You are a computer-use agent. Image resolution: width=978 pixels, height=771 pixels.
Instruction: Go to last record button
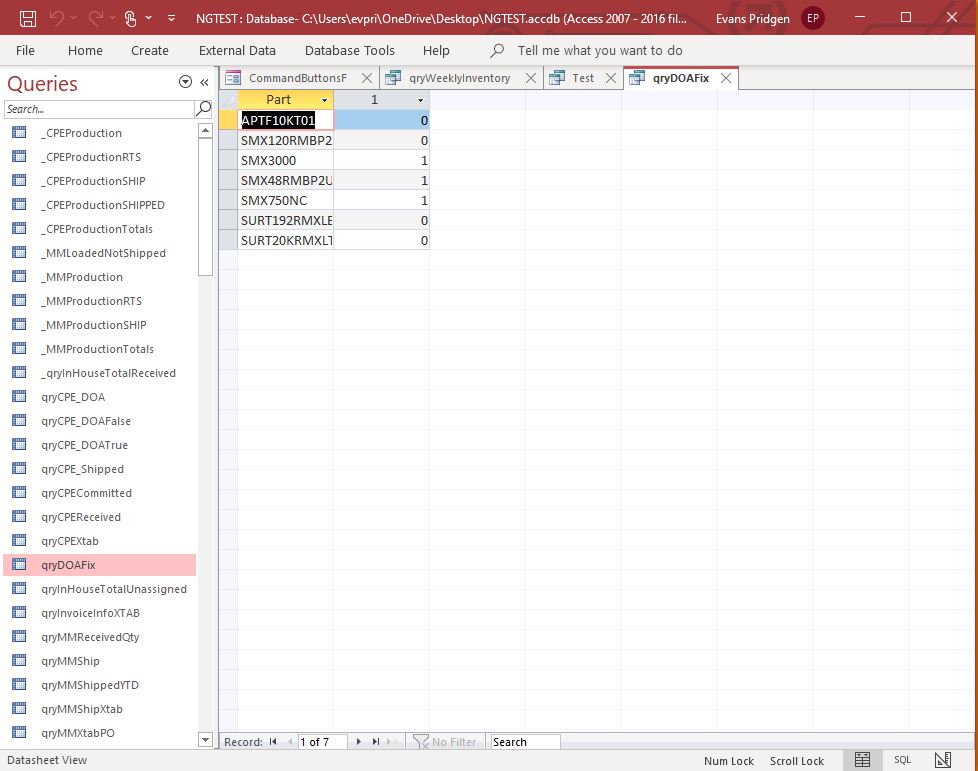click(375, 742)
